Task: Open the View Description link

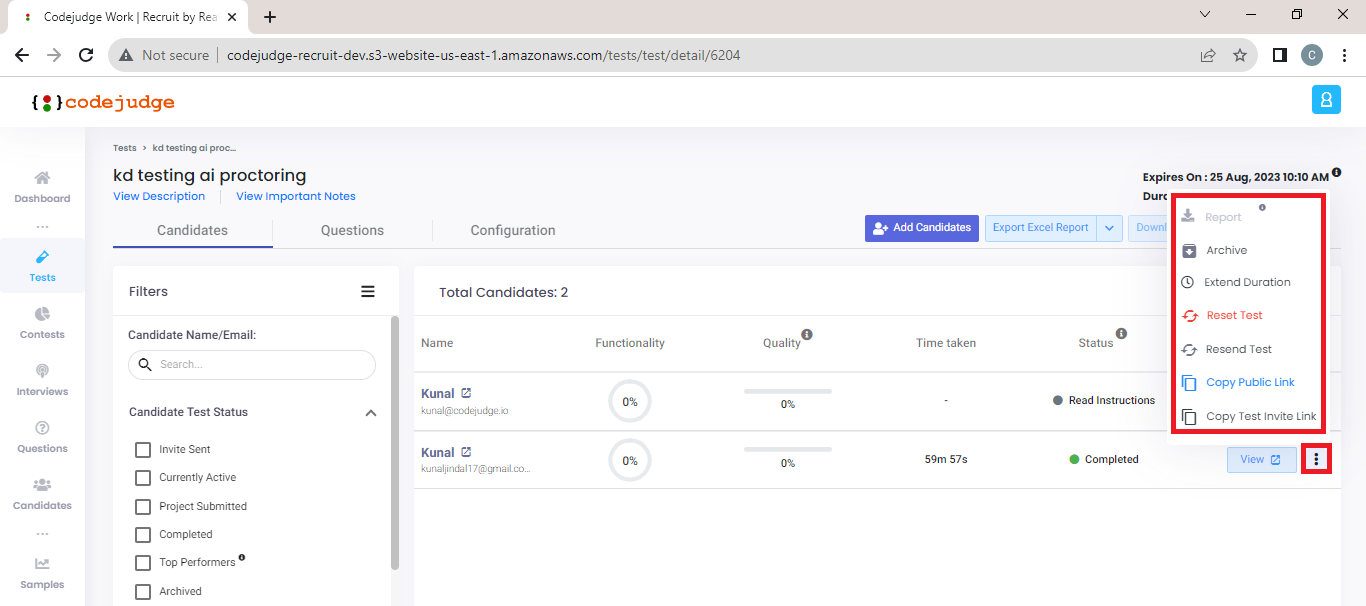Action: point(159,196)
